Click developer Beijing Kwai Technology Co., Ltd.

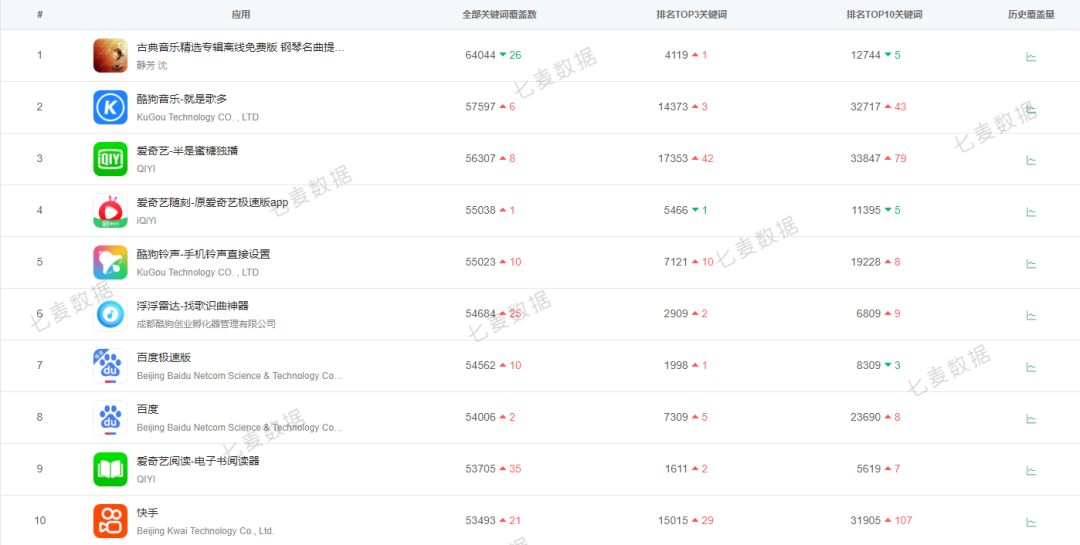pyautogui.click(x=205, y=531)
